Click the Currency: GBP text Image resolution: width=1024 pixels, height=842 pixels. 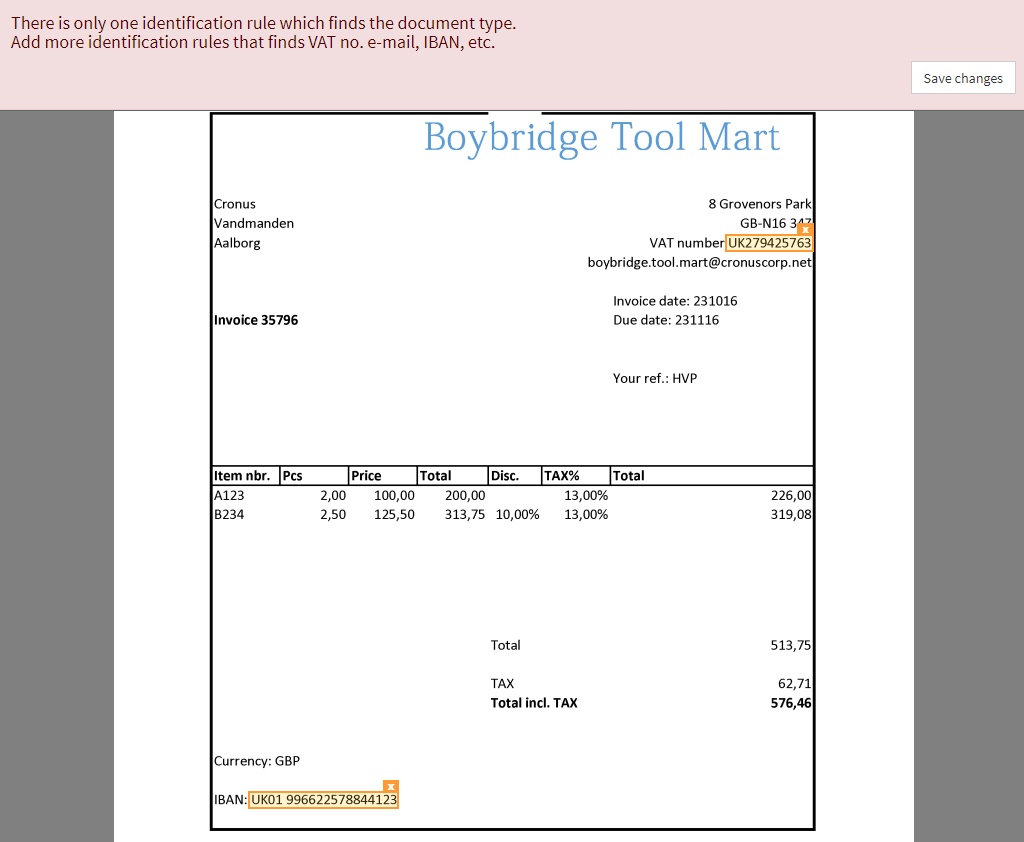(257, 761)
